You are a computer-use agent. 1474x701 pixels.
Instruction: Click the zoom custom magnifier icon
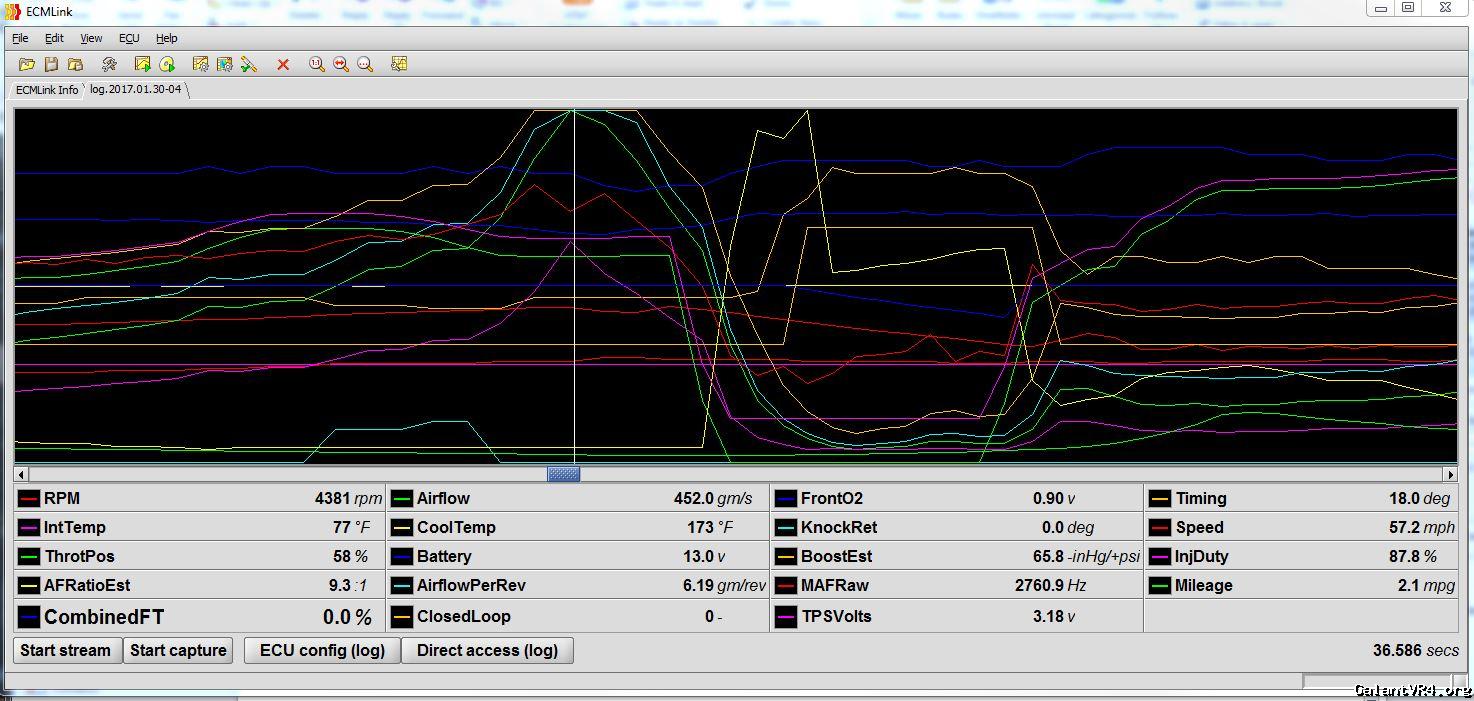click(x=365, y=64)
